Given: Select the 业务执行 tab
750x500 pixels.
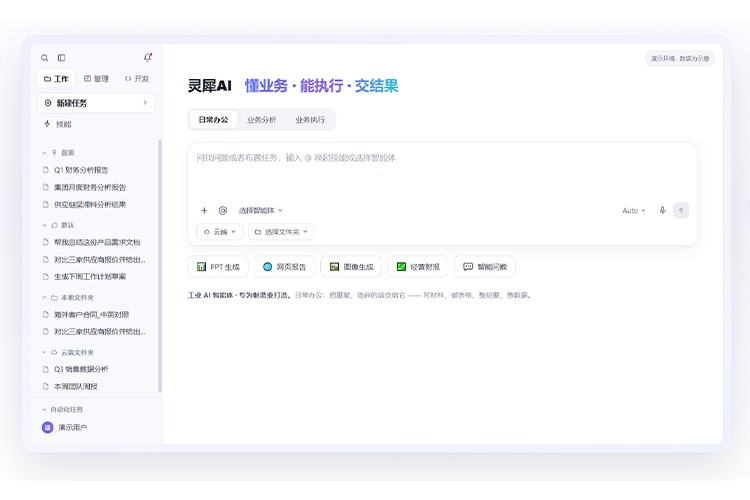Looking at the screenshot, I should pos(309,120).
